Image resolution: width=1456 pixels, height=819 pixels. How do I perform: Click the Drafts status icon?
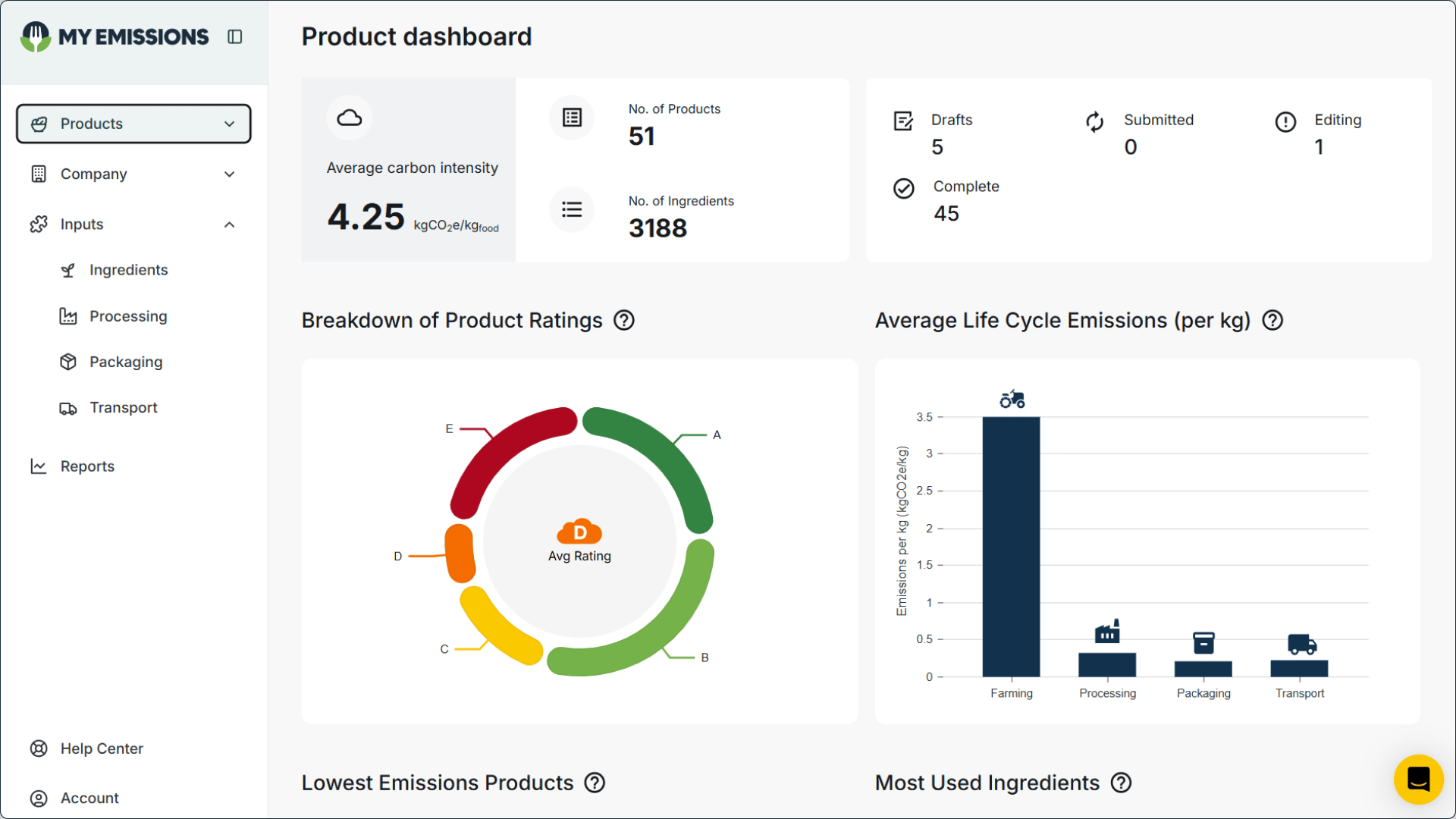point(903,121)
